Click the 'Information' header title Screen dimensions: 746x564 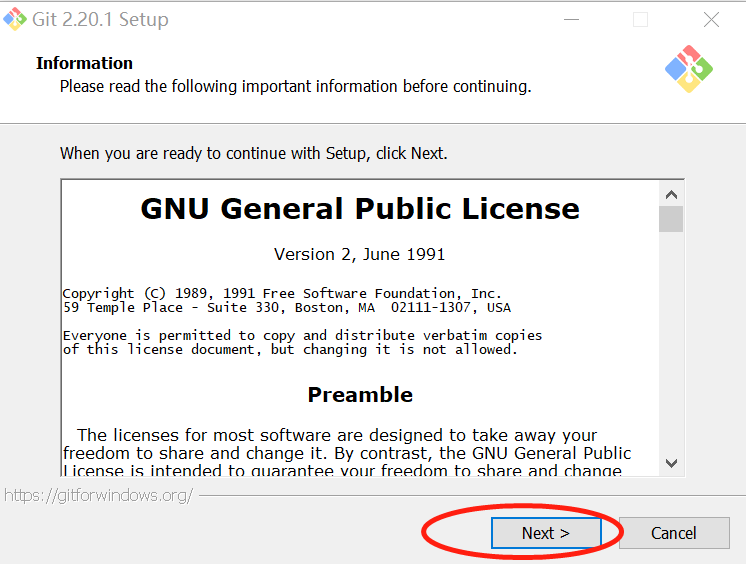[x=84, y=63]
